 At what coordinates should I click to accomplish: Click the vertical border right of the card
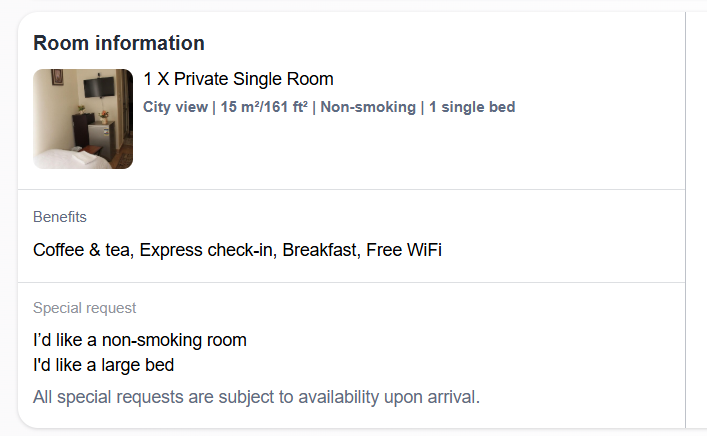[685, 220]
